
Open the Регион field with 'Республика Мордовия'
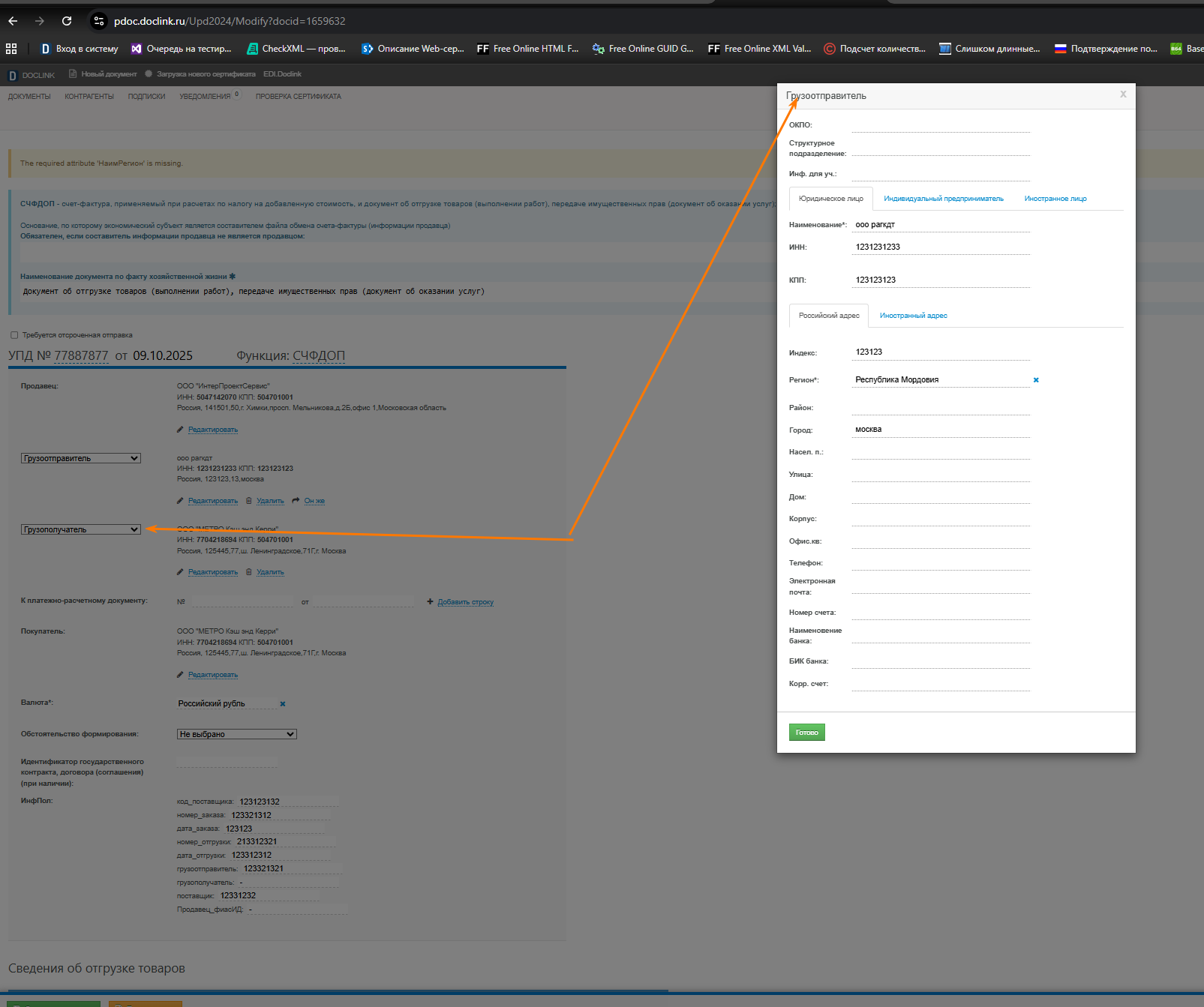tap(941, 379)
